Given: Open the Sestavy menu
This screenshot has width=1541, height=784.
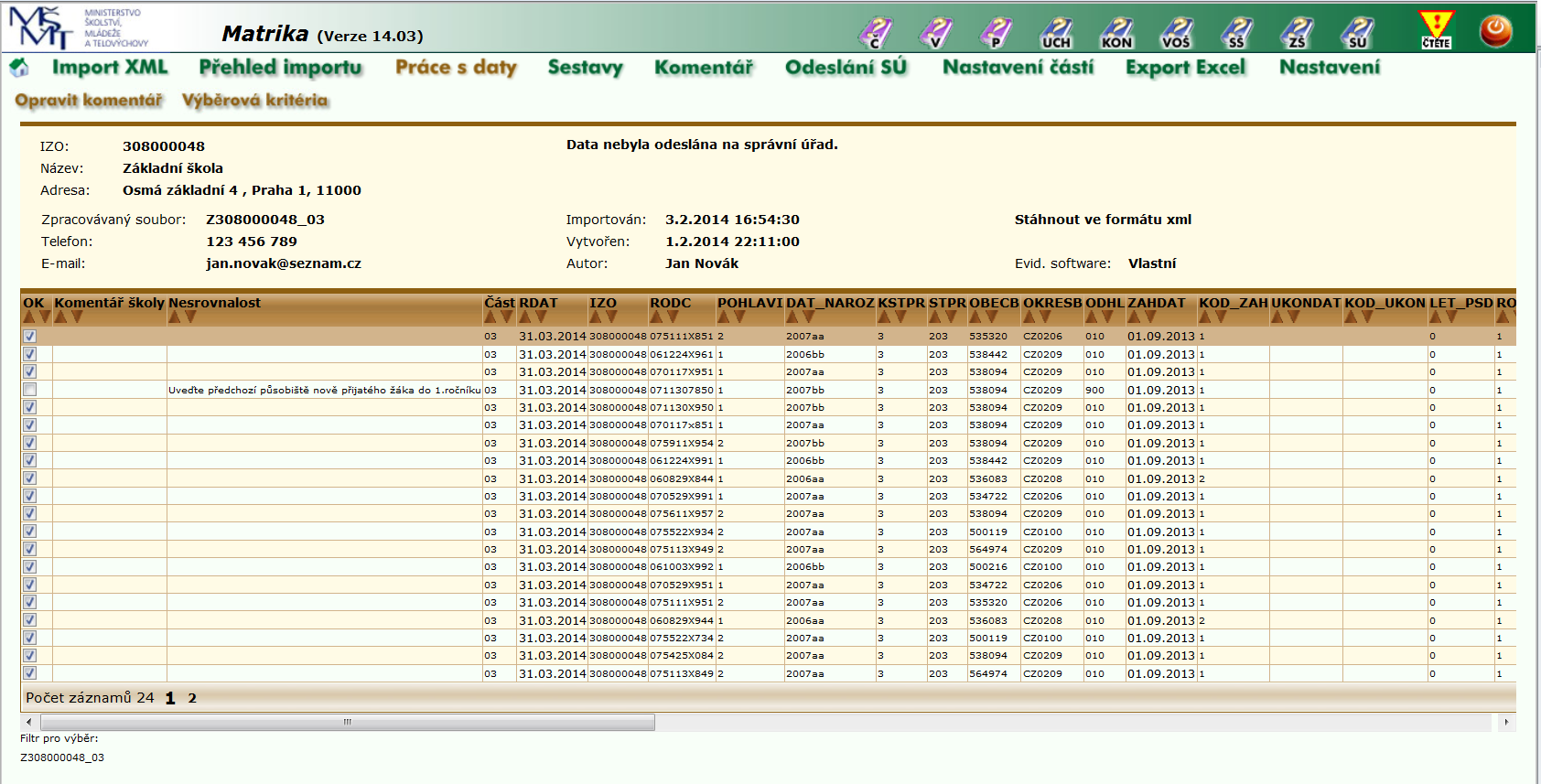Looking at the screenshot, I should pyautogui.click(x=585, y=67).
